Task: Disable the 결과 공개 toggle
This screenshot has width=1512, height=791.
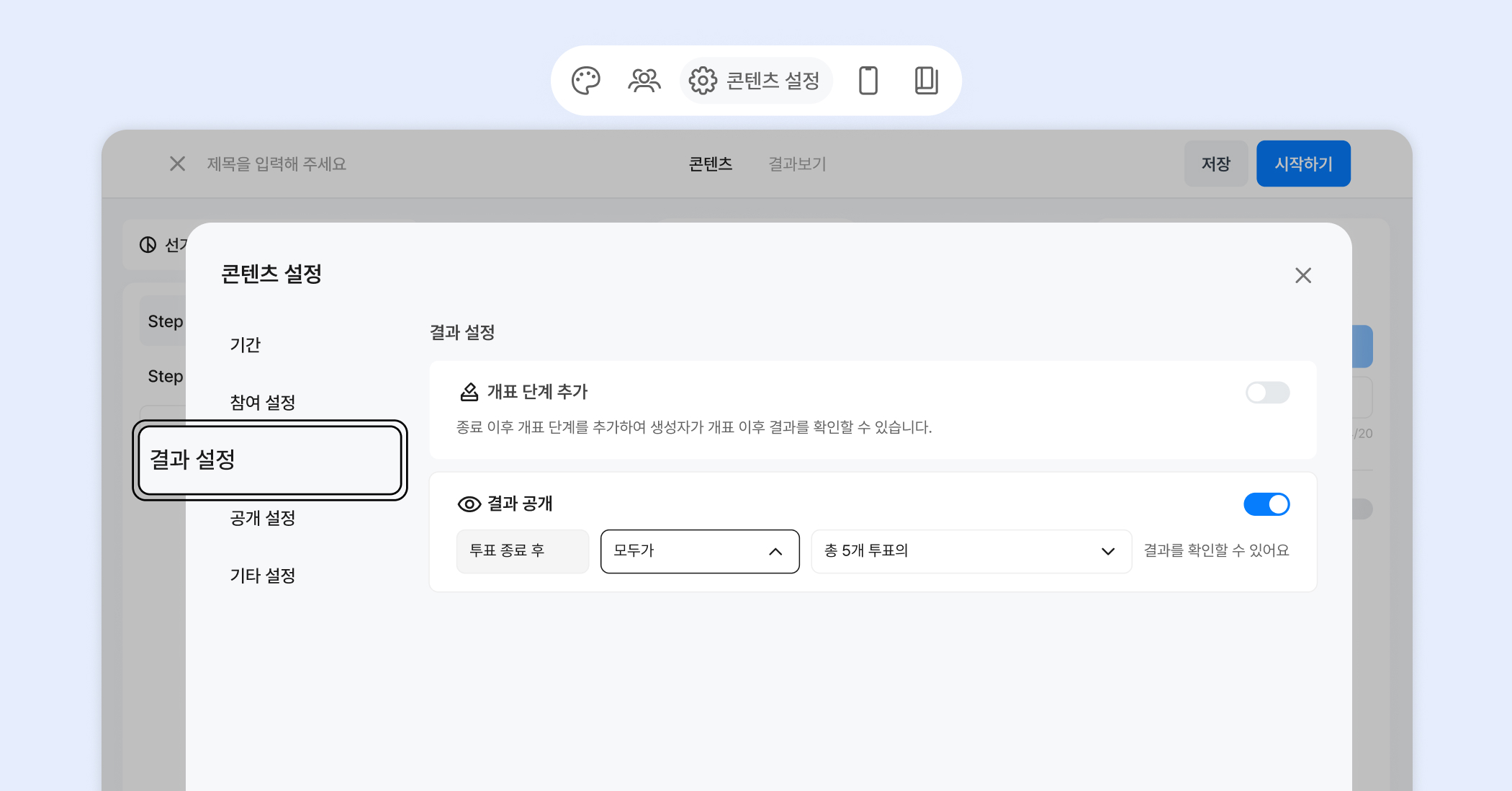Action: pos(1266,504)
